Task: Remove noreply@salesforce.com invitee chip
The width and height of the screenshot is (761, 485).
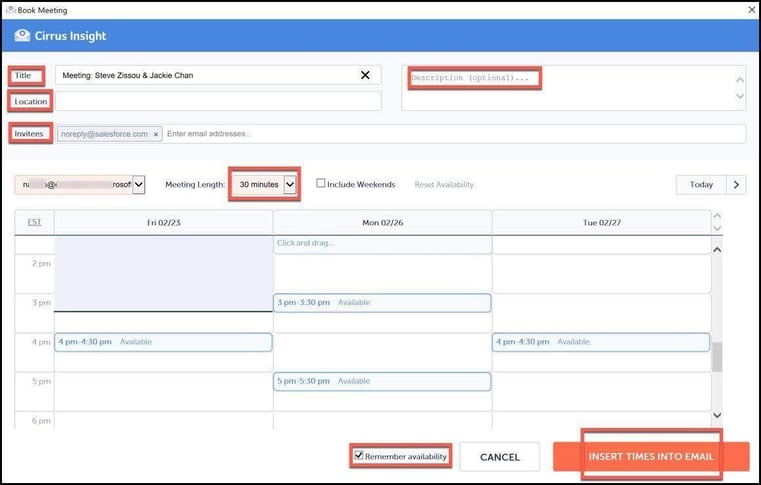Action: [x=156, y=134]
